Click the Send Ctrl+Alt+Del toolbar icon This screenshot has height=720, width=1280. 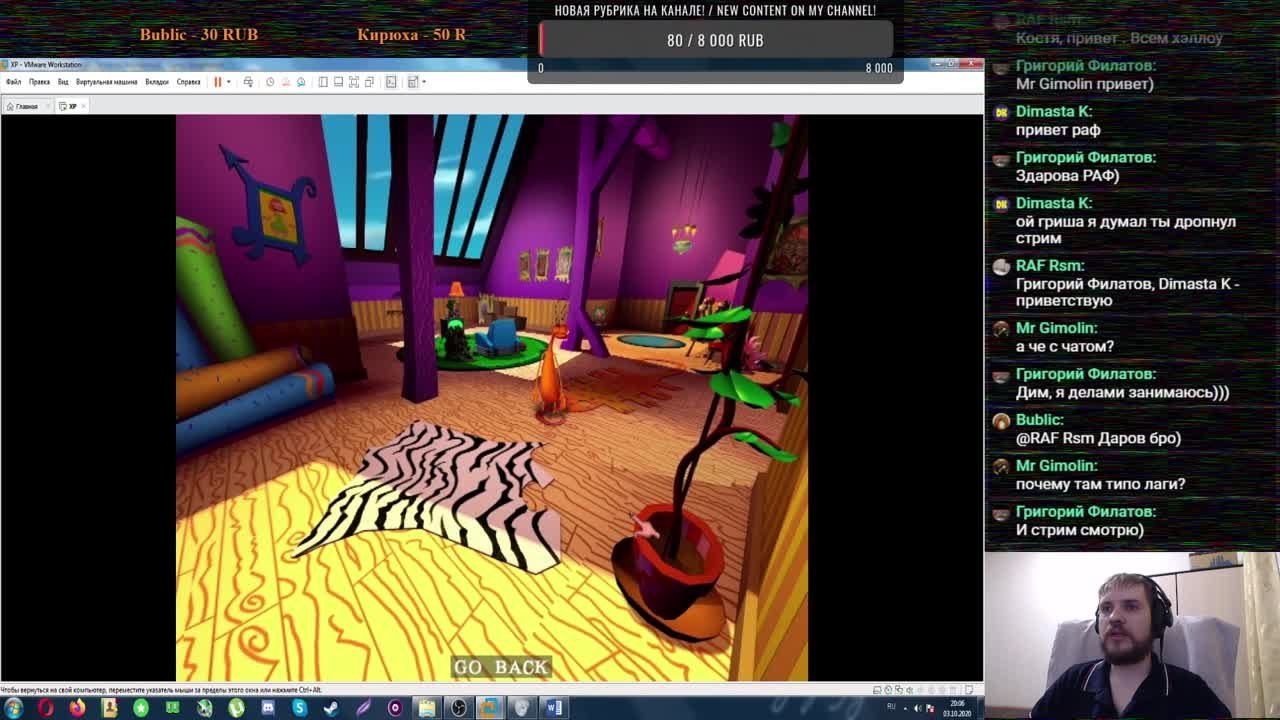point(248,82)
